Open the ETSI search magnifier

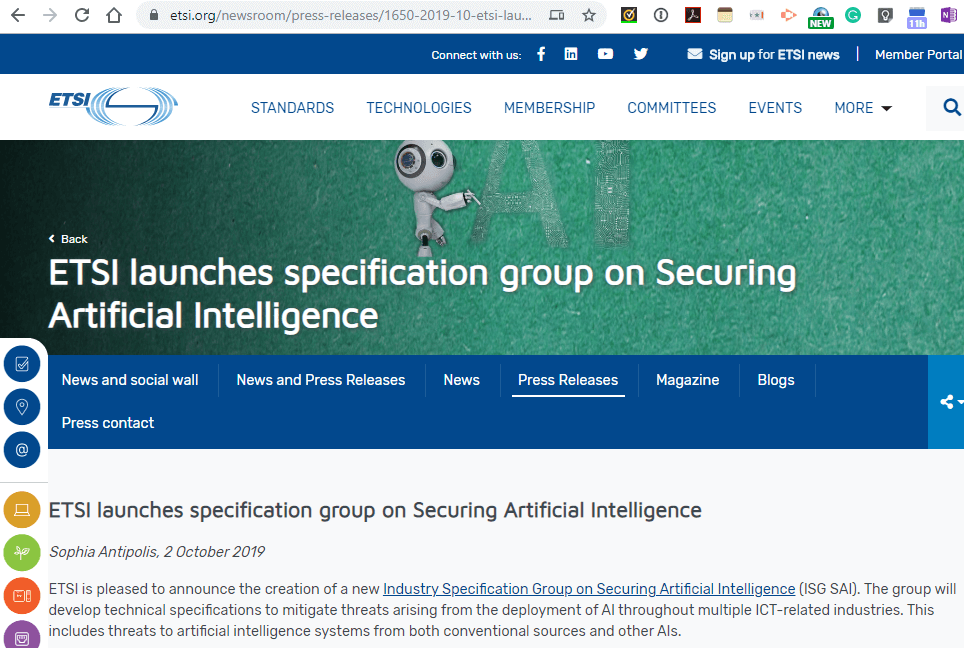tap(951, 107)
